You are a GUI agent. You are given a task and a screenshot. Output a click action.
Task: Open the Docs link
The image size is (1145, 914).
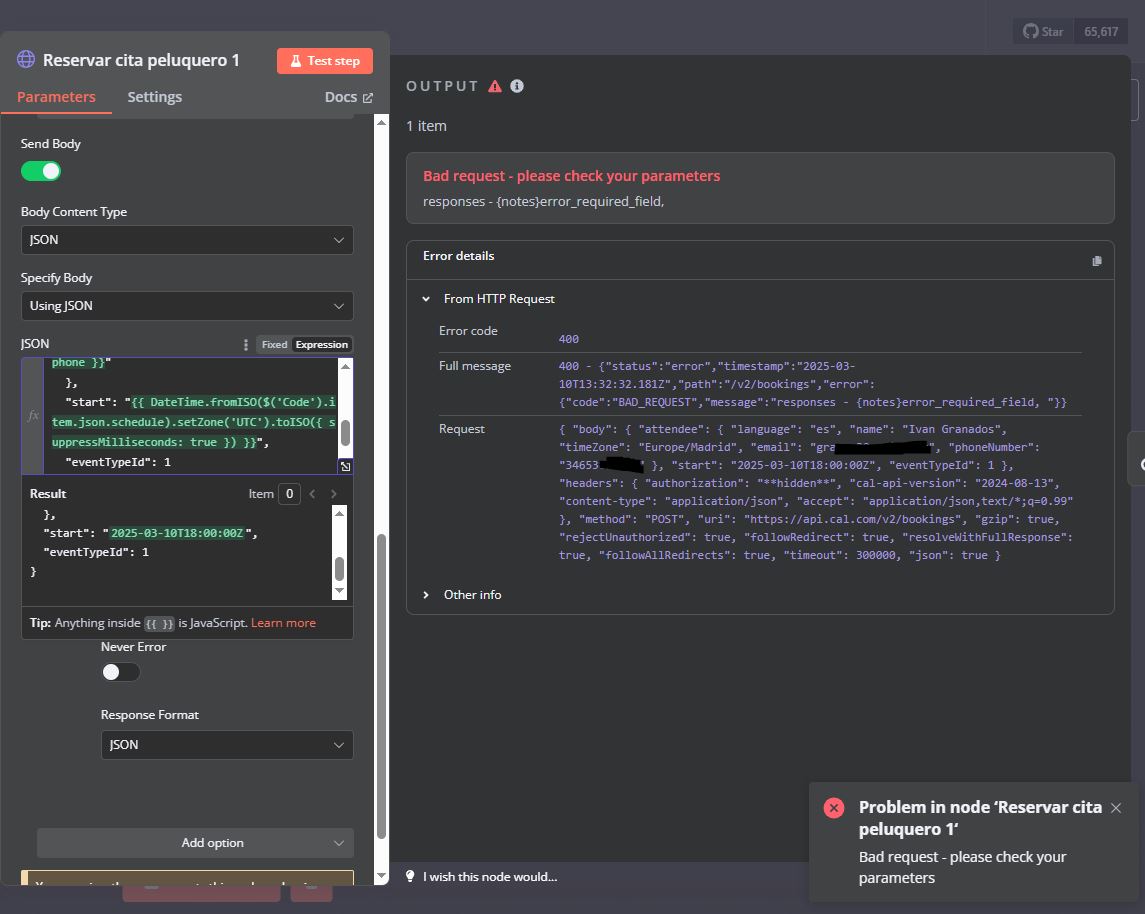click(348, 97)
